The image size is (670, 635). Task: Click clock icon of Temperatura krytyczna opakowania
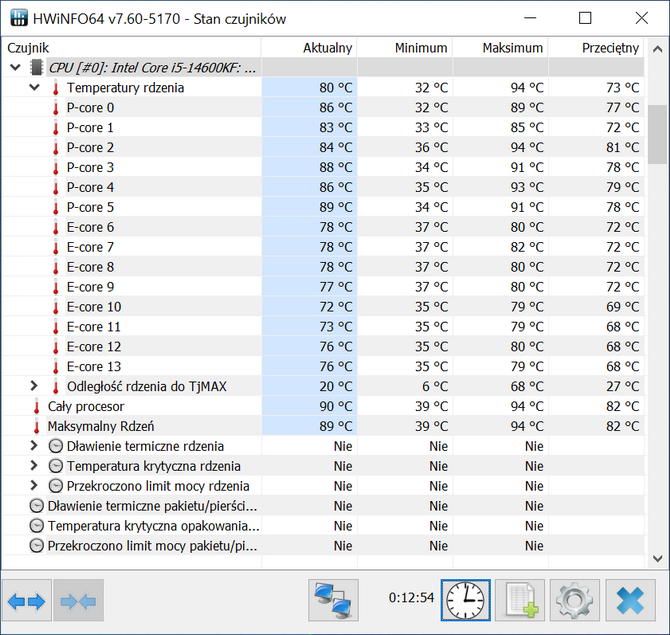(x=37, y=526)
